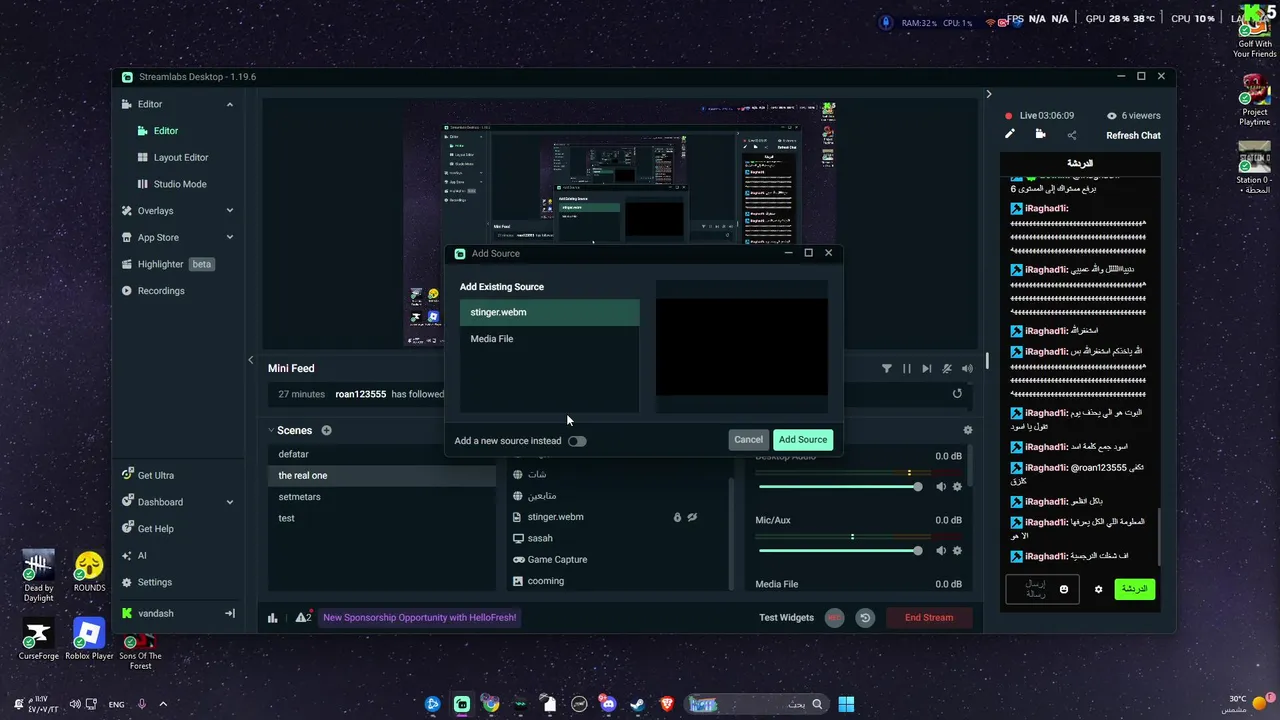Open share stream icon in chat panel

(1072, 135)
